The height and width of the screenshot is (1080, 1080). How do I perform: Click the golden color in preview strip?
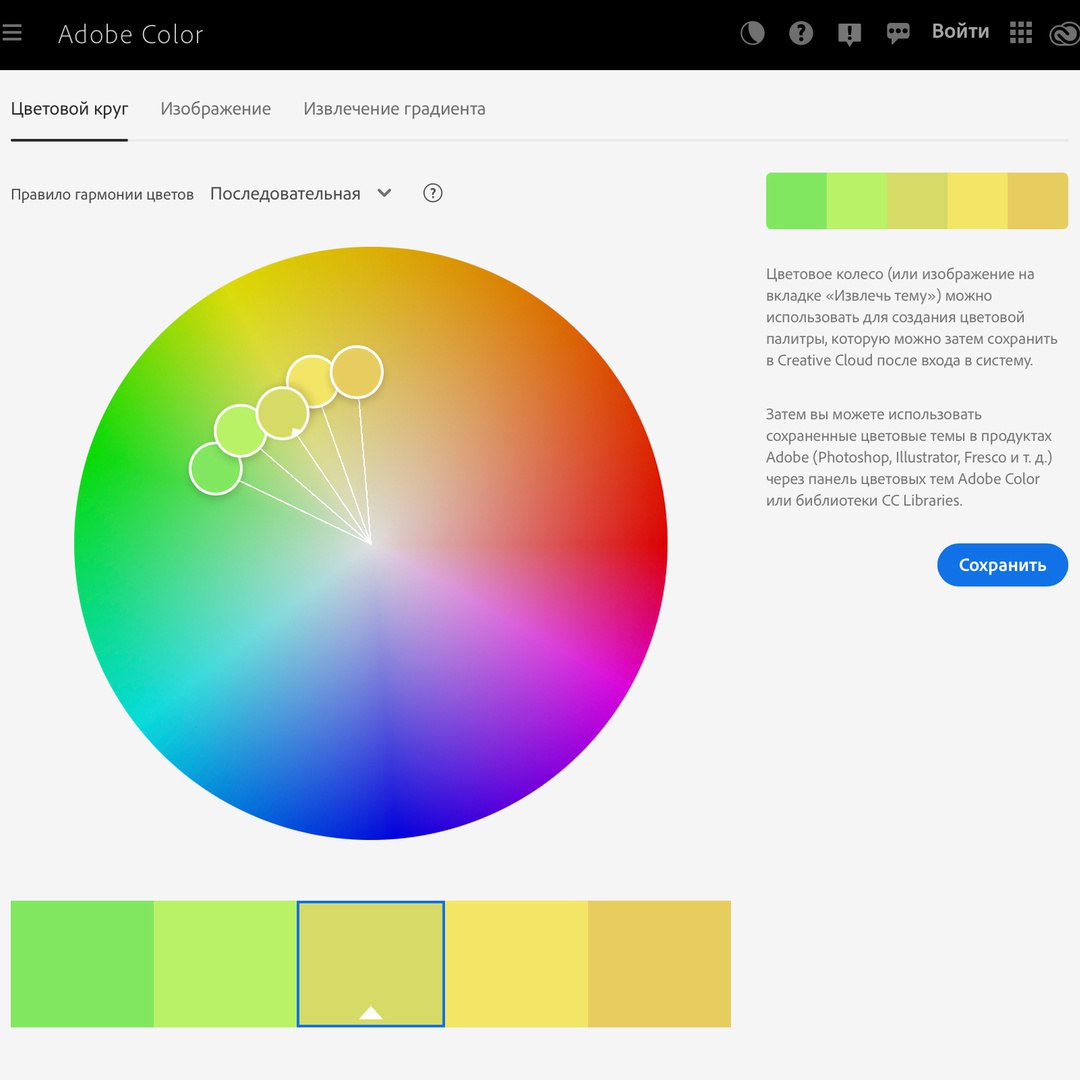[1038, 200]
